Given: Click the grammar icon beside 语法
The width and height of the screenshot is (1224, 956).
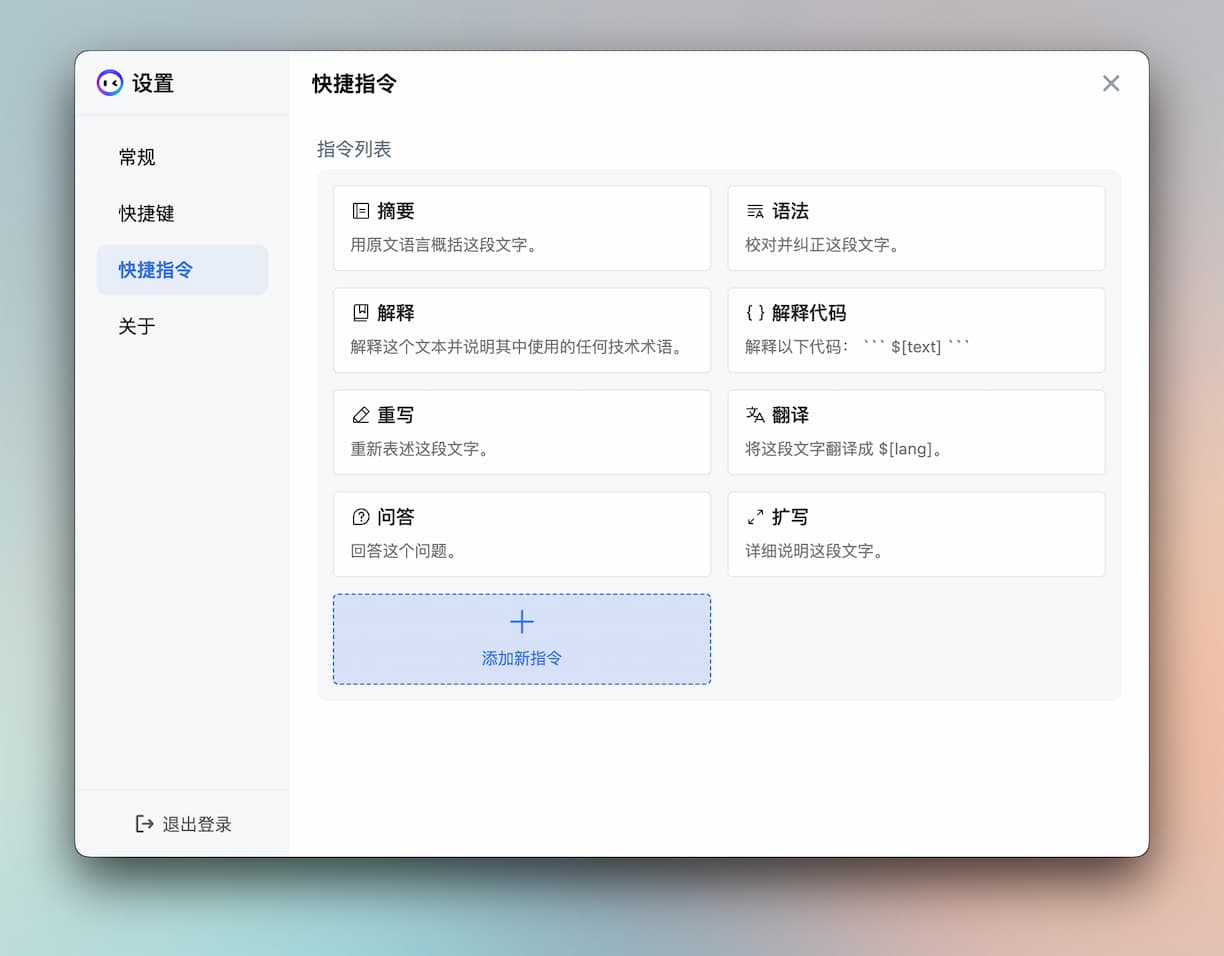Looking at the screenshot, I should (755, 211).
